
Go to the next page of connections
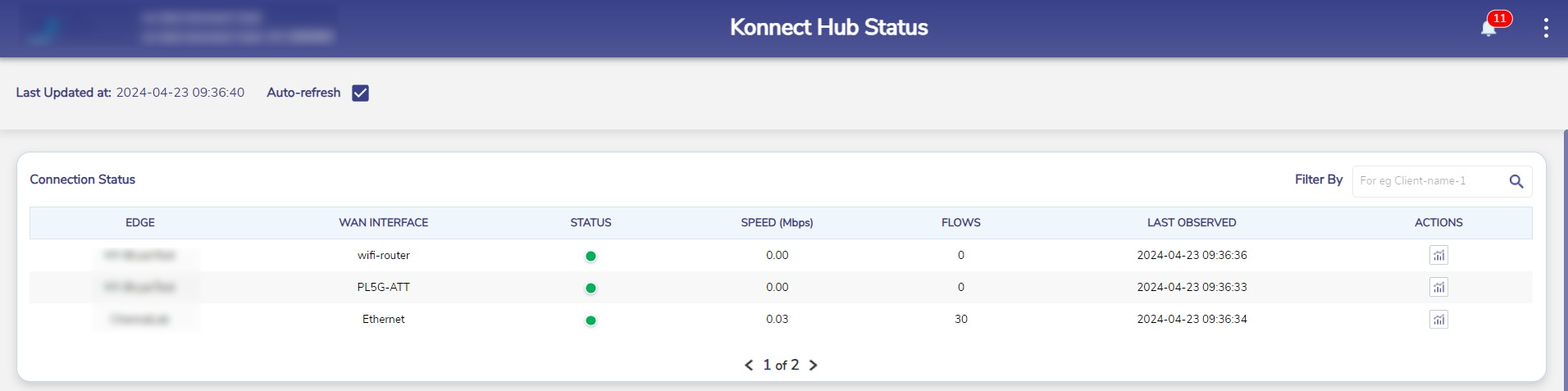click(x=814, y=366)
